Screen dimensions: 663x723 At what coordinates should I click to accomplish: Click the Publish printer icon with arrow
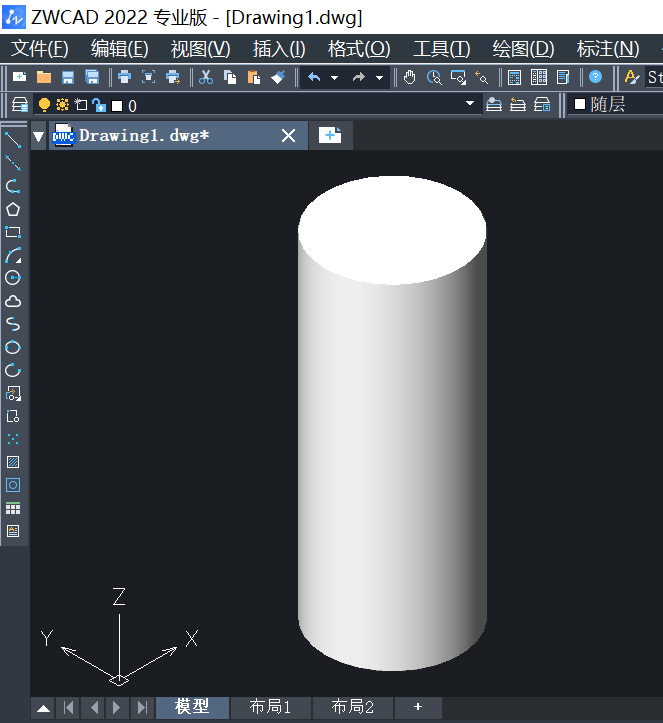pos(173,77)
